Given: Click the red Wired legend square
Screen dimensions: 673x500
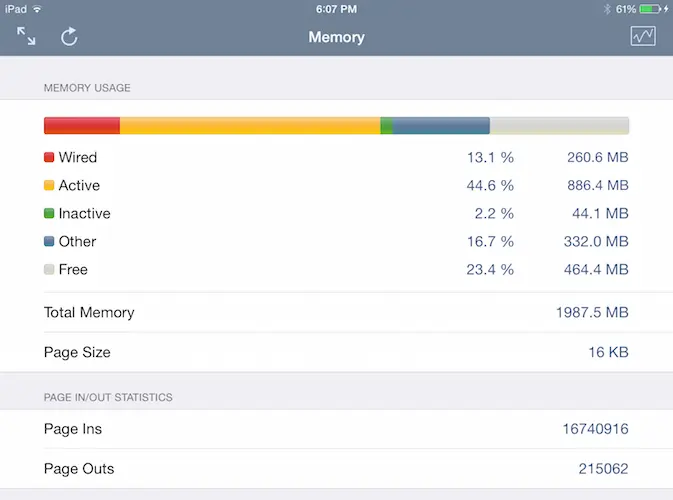Looking at the screenshot, I should [49, 158].
